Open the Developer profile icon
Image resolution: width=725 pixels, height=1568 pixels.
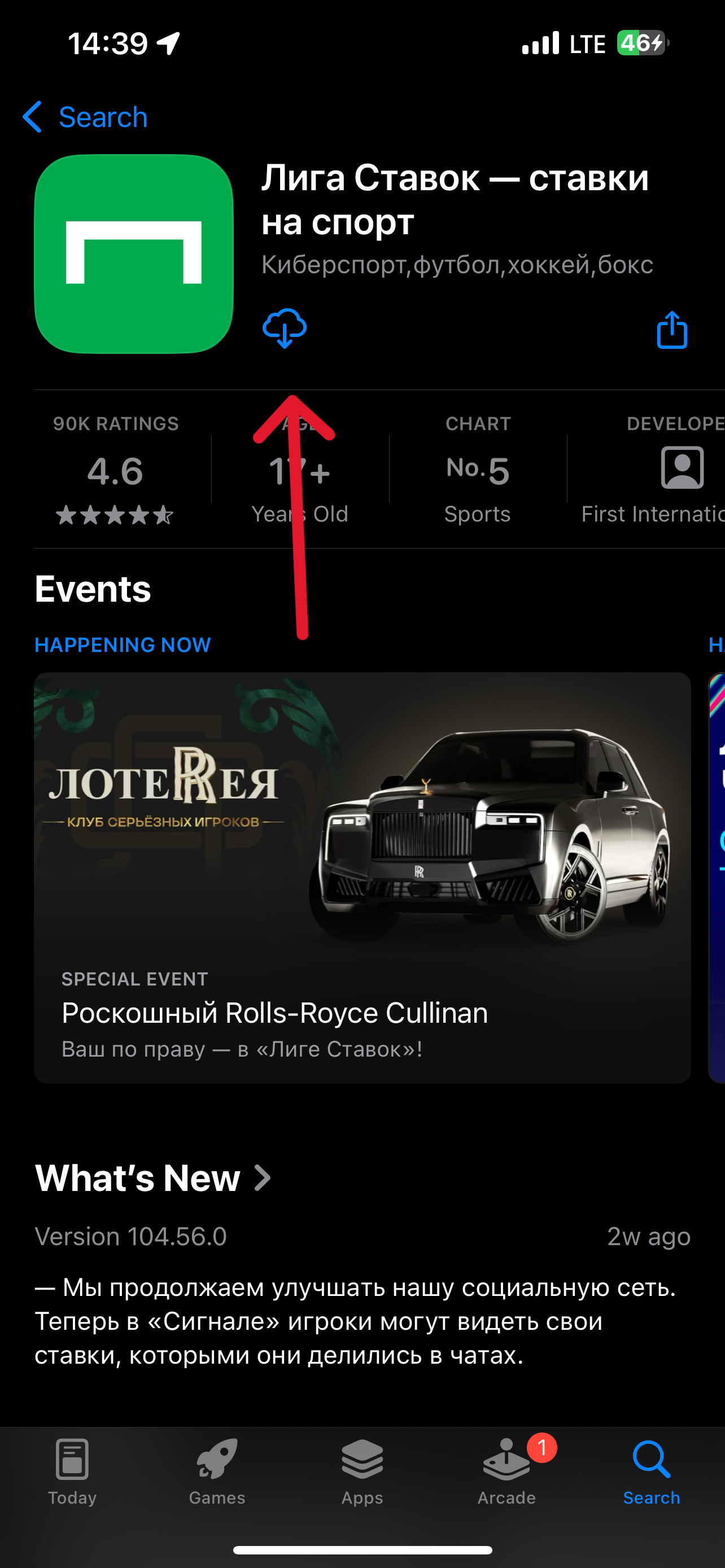point(683,467)
